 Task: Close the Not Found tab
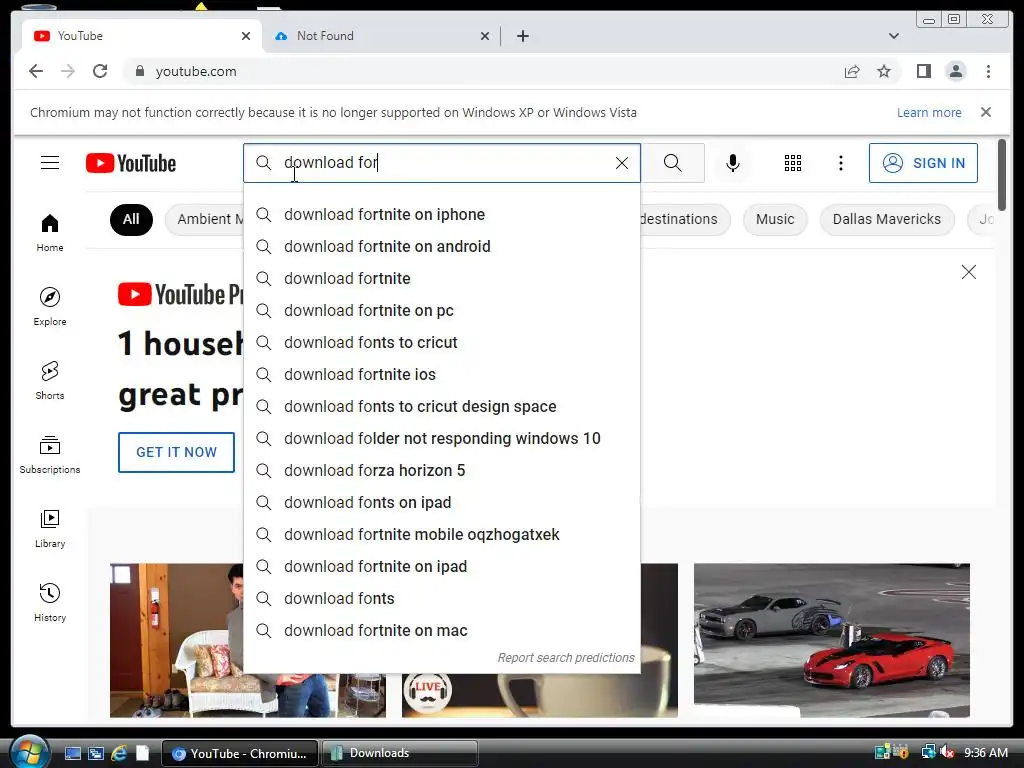coord(485,36)
